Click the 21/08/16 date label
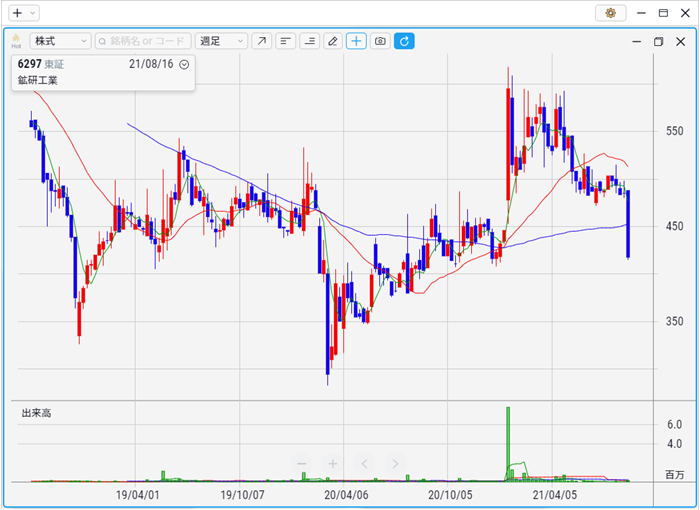Image resolution: width=700 pixels, height=510 pixels. (151, 64)
